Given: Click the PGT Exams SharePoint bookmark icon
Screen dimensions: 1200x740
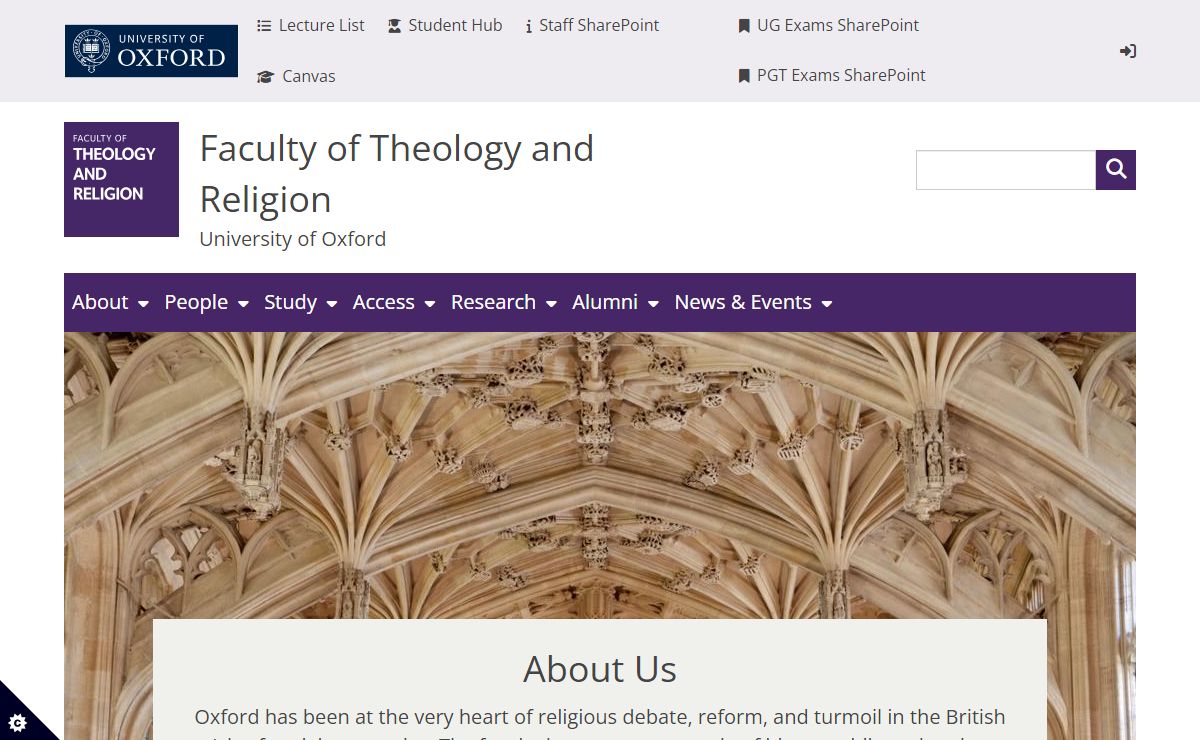Looking at the screenshot, I should [744, 76].
